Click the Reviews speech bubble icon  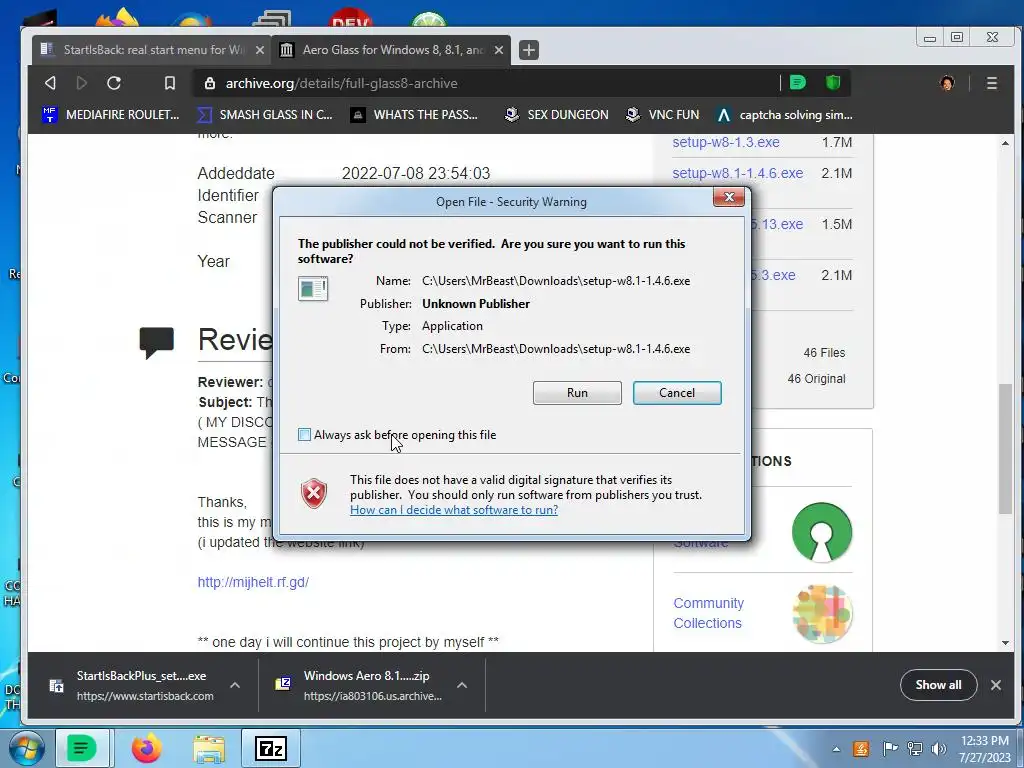pyautogui.click(x=157, y=342)
